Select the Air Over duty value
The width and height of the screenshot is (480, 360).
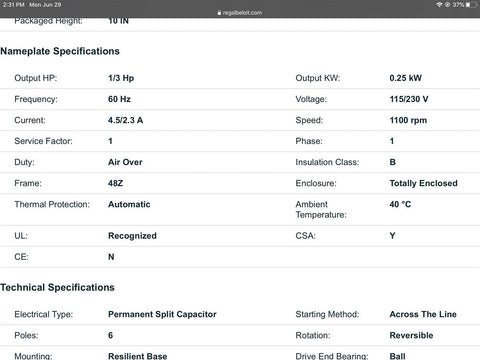click(x=125, y=162)
